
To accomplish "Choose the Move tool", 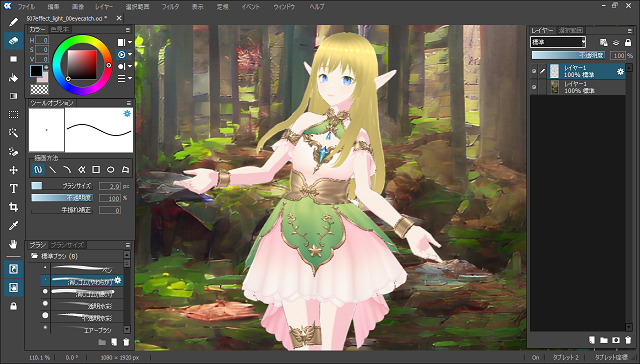I will pos(13,170).
